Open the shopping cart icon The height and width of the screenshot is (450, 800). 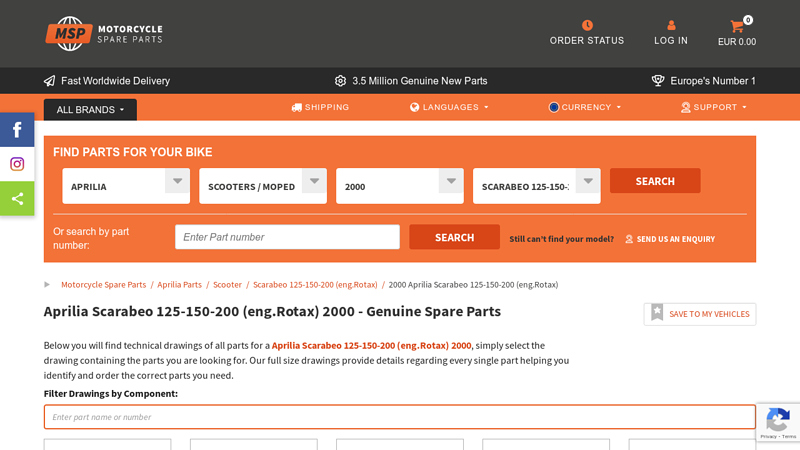pyautogui.click(x=737, y=26)
